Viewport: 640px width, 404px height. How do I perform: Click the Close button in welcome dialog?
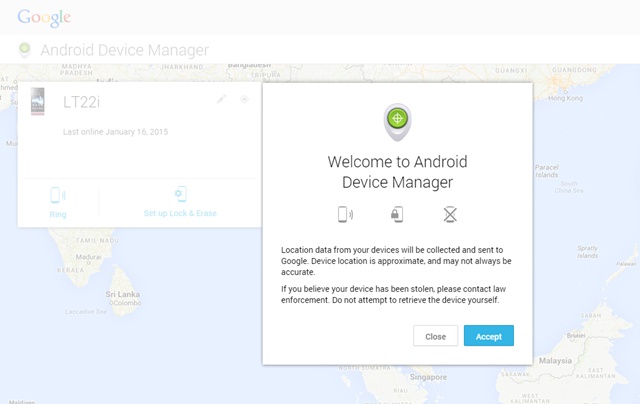point(435,336)
